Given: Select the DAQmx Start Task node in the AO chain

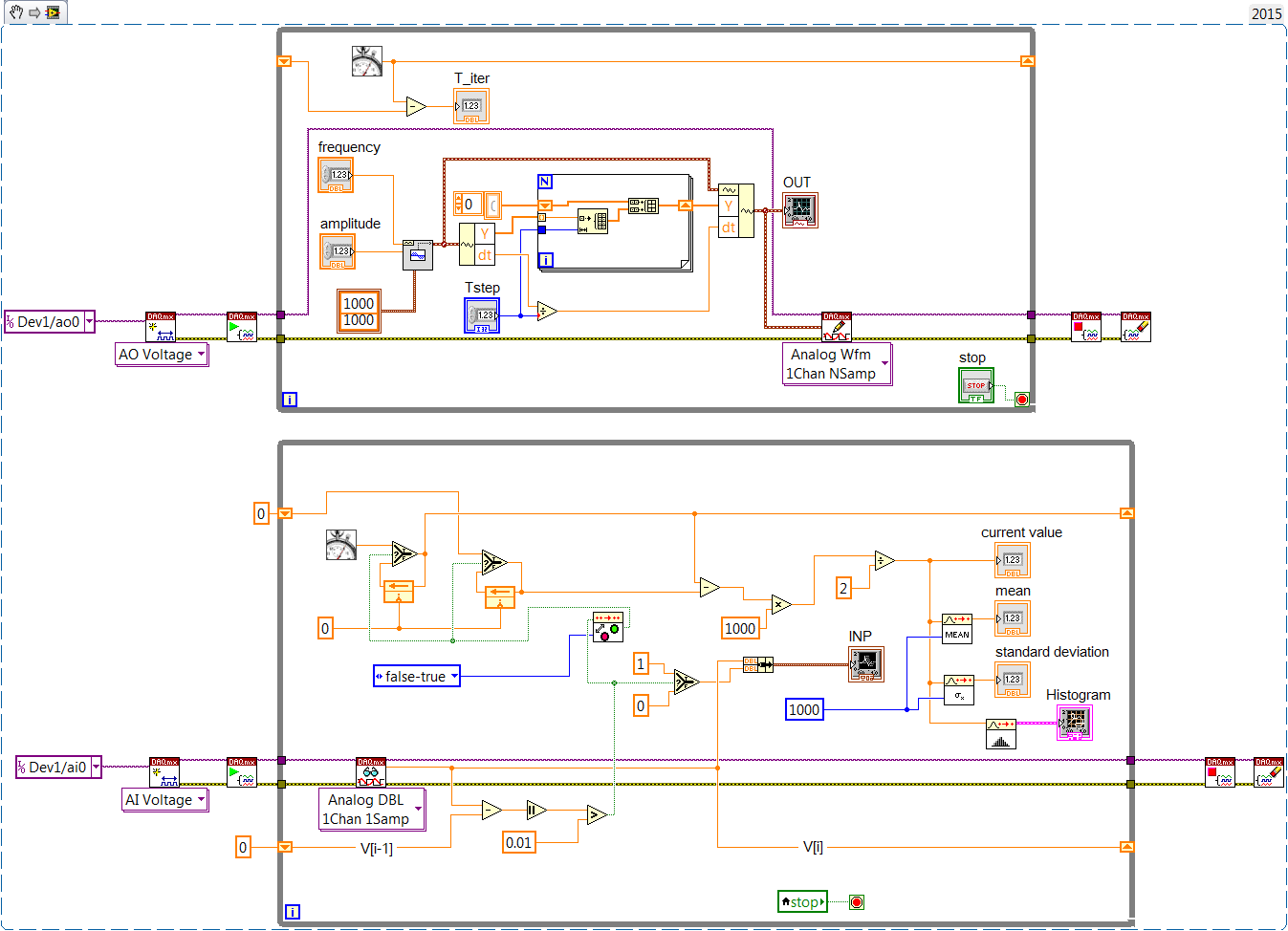Looking at the screenshot, I should tap(242, 327).
